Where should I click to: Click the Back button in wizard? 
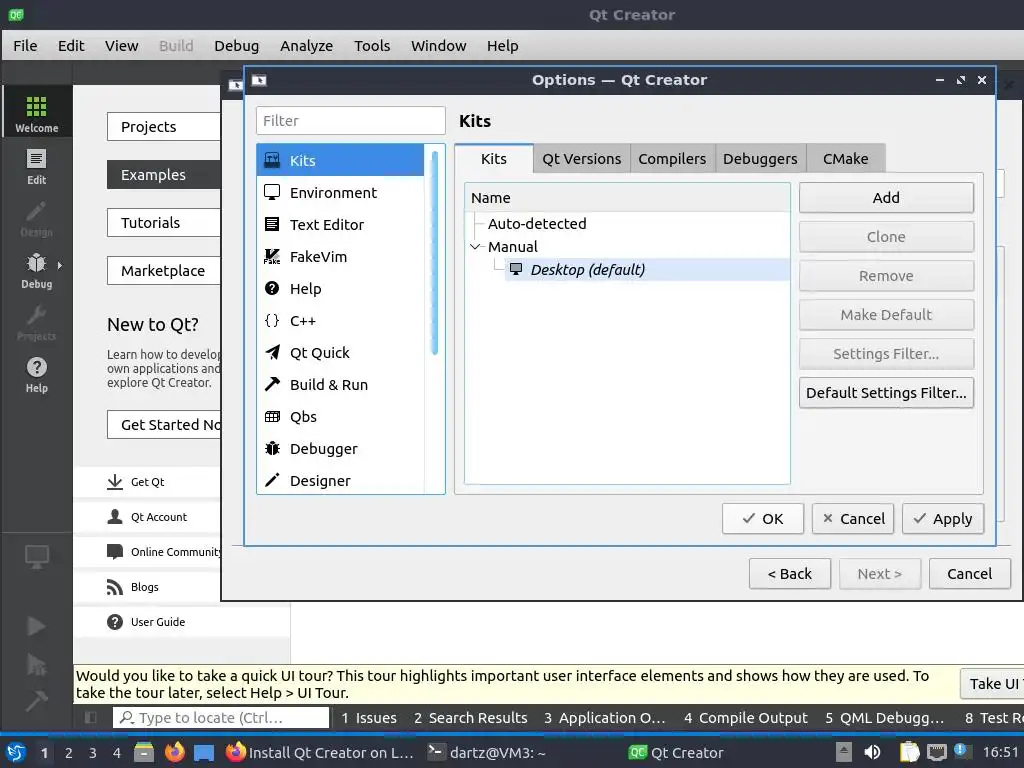790,573
